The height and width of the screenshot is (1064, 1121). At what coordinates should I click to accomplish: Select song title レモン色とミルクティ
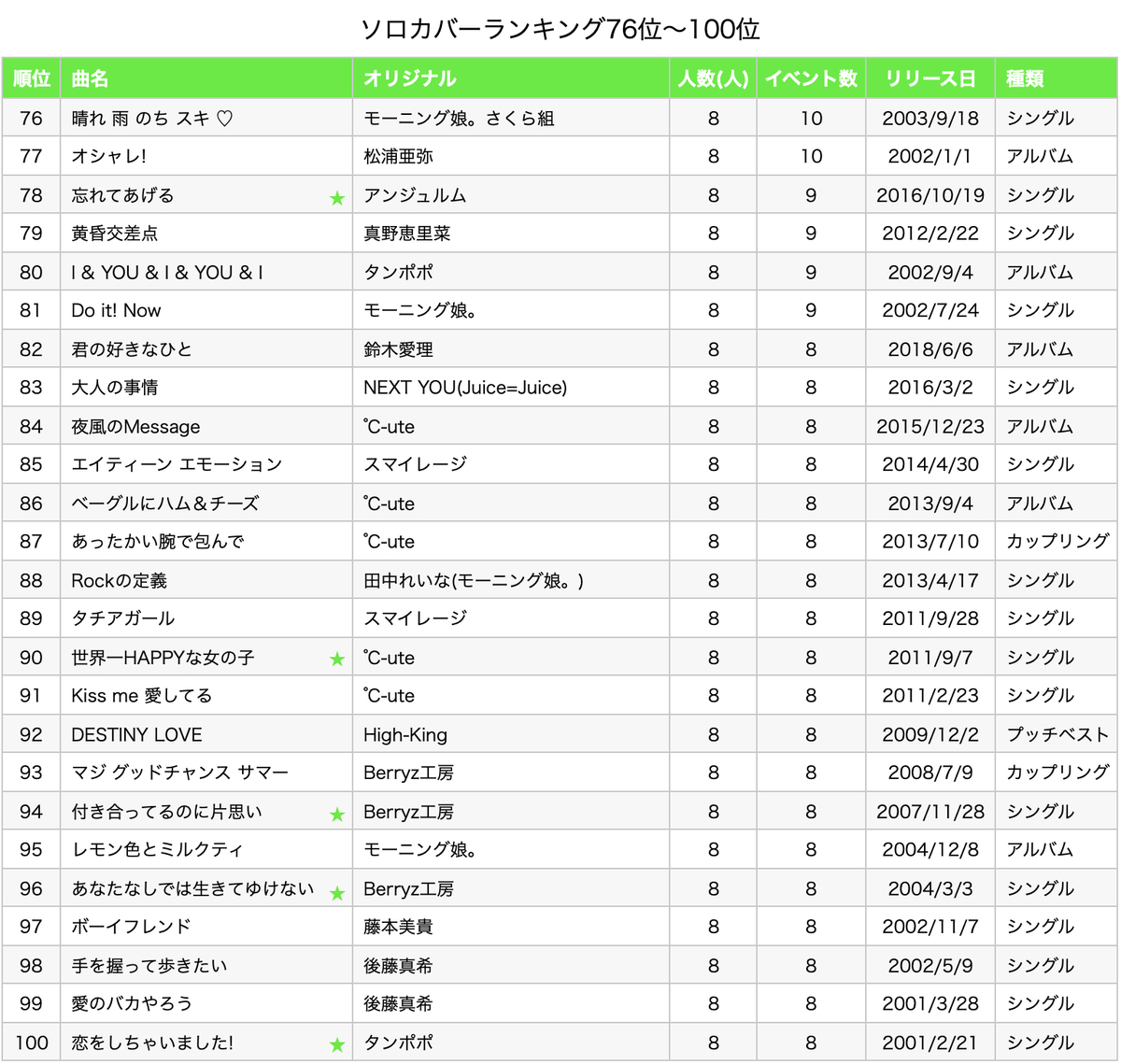[x=157, y=850]
